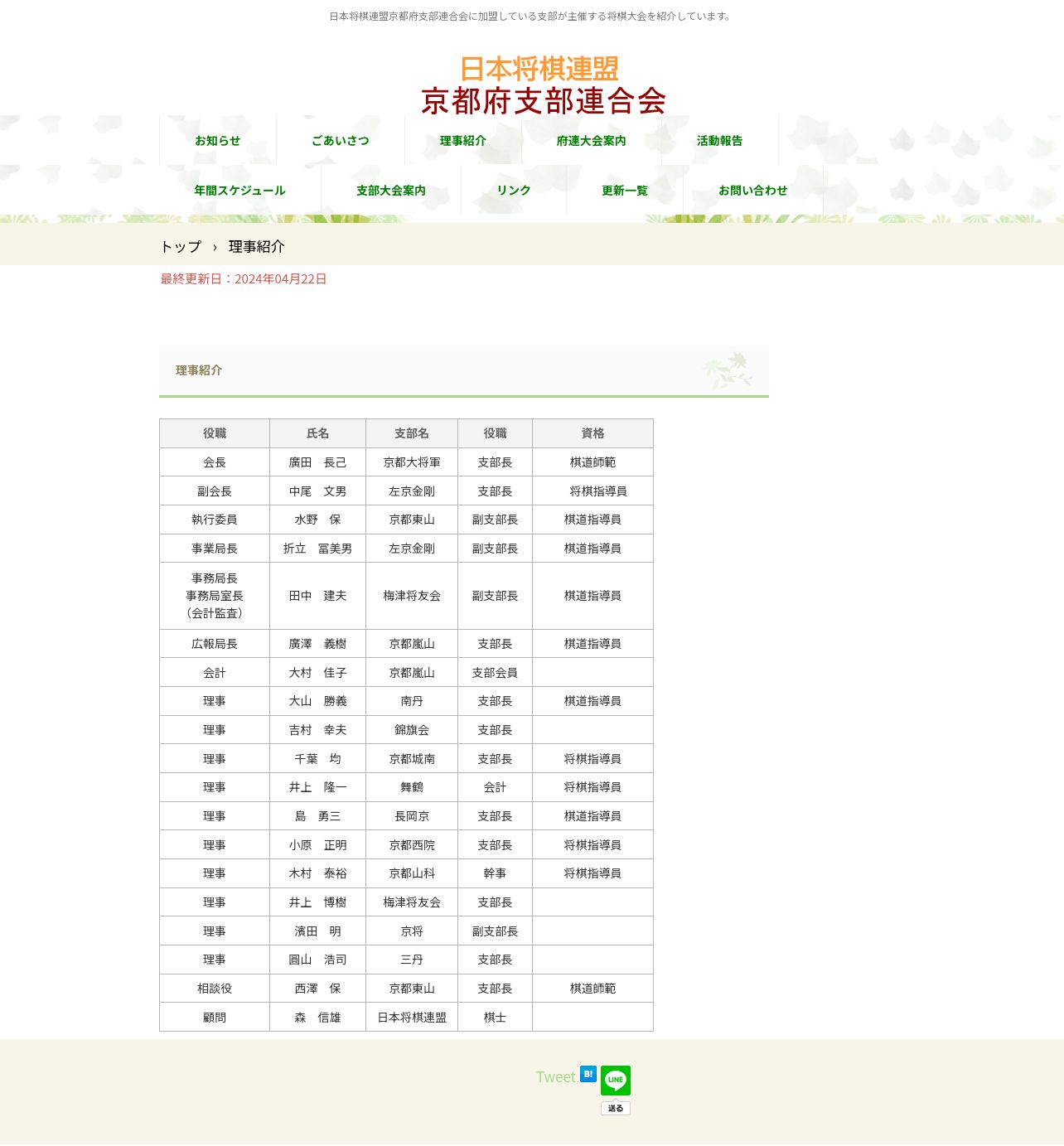Click the name 島 勇三
This screenshot has height=1146, width=1064.
[x=317, y=816]
